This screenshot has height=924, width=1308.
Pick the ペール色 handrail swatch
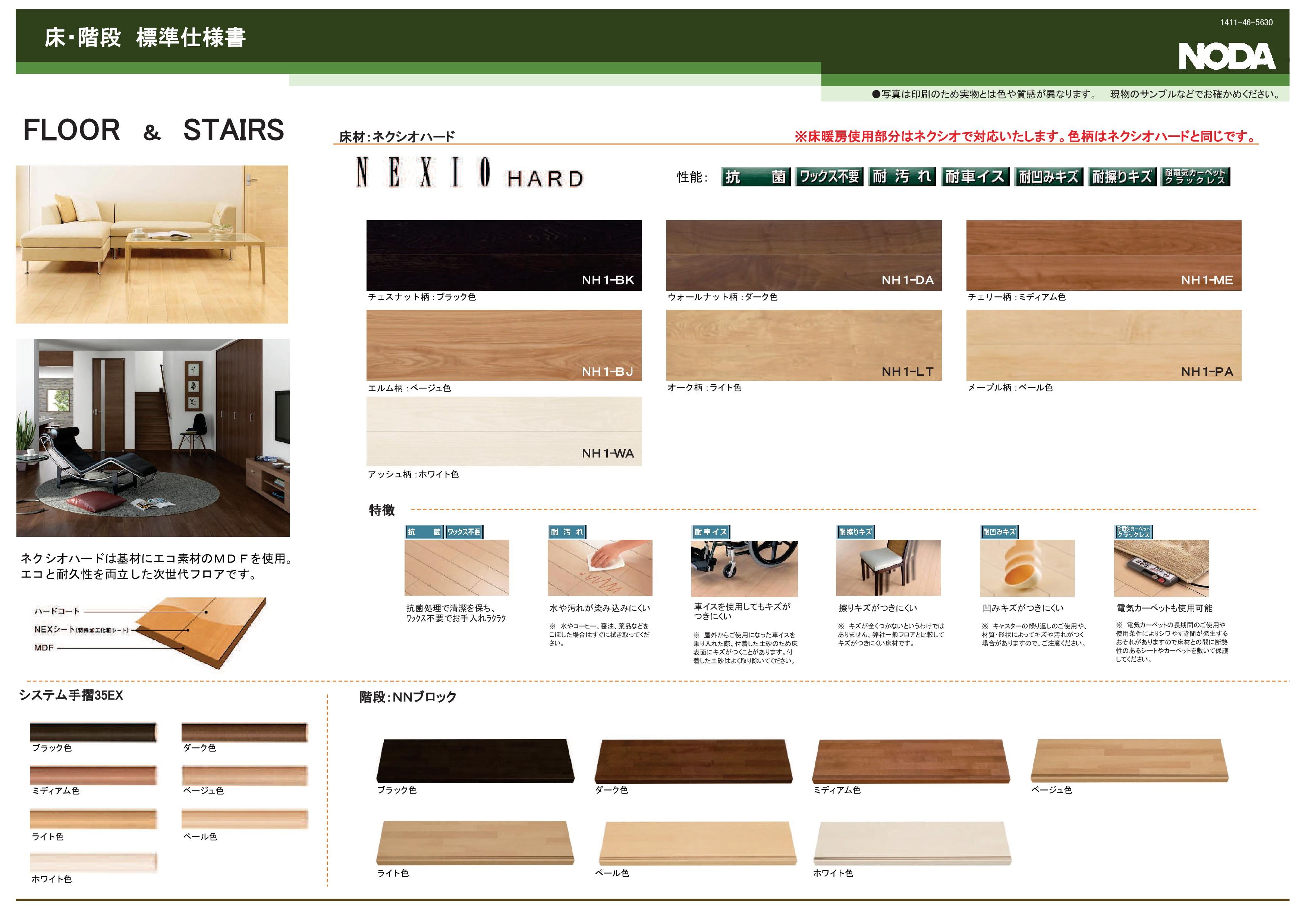tap(245, 819)
